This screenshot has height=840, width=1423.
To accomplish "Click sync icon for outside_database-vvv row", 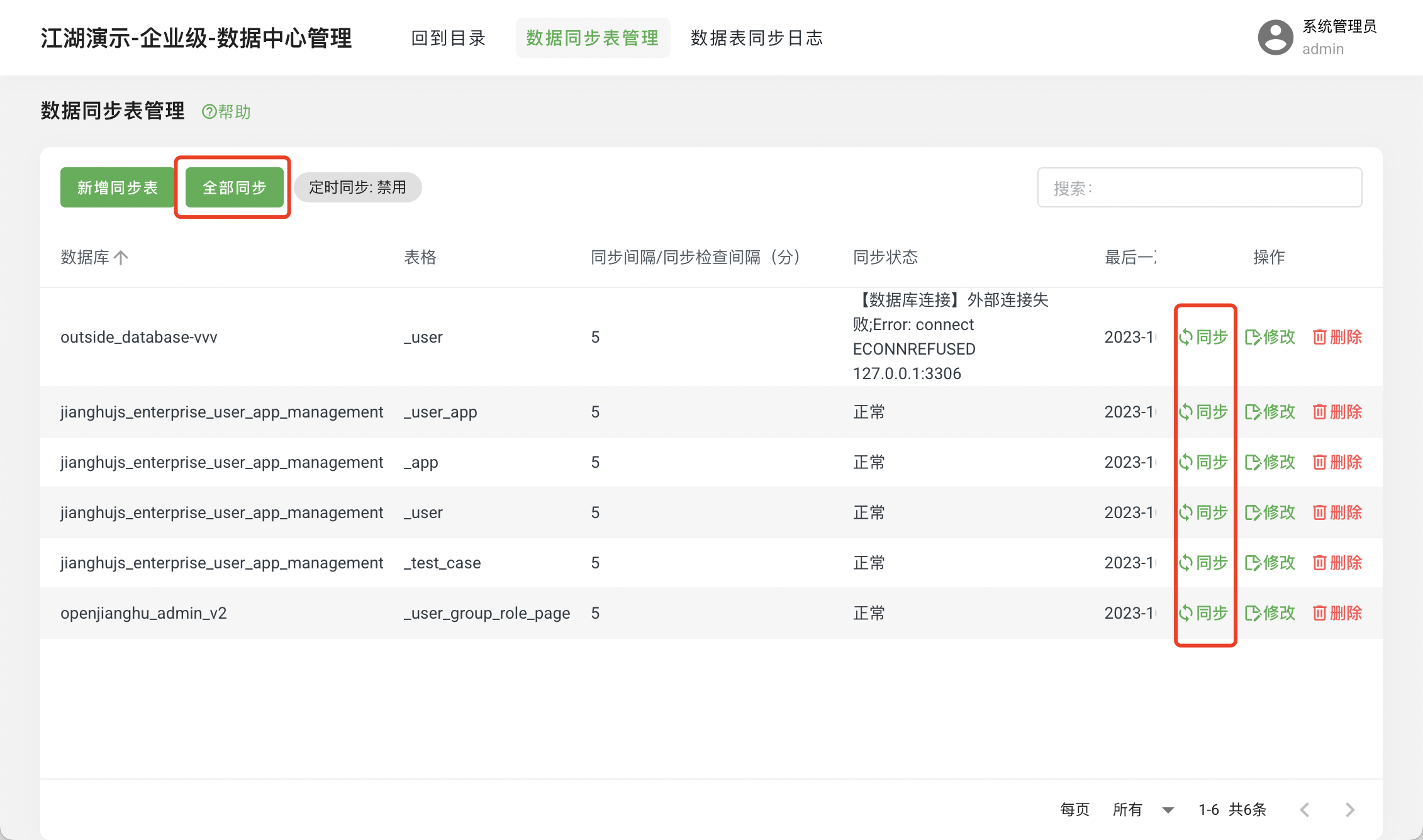I will click(1186, 337).
